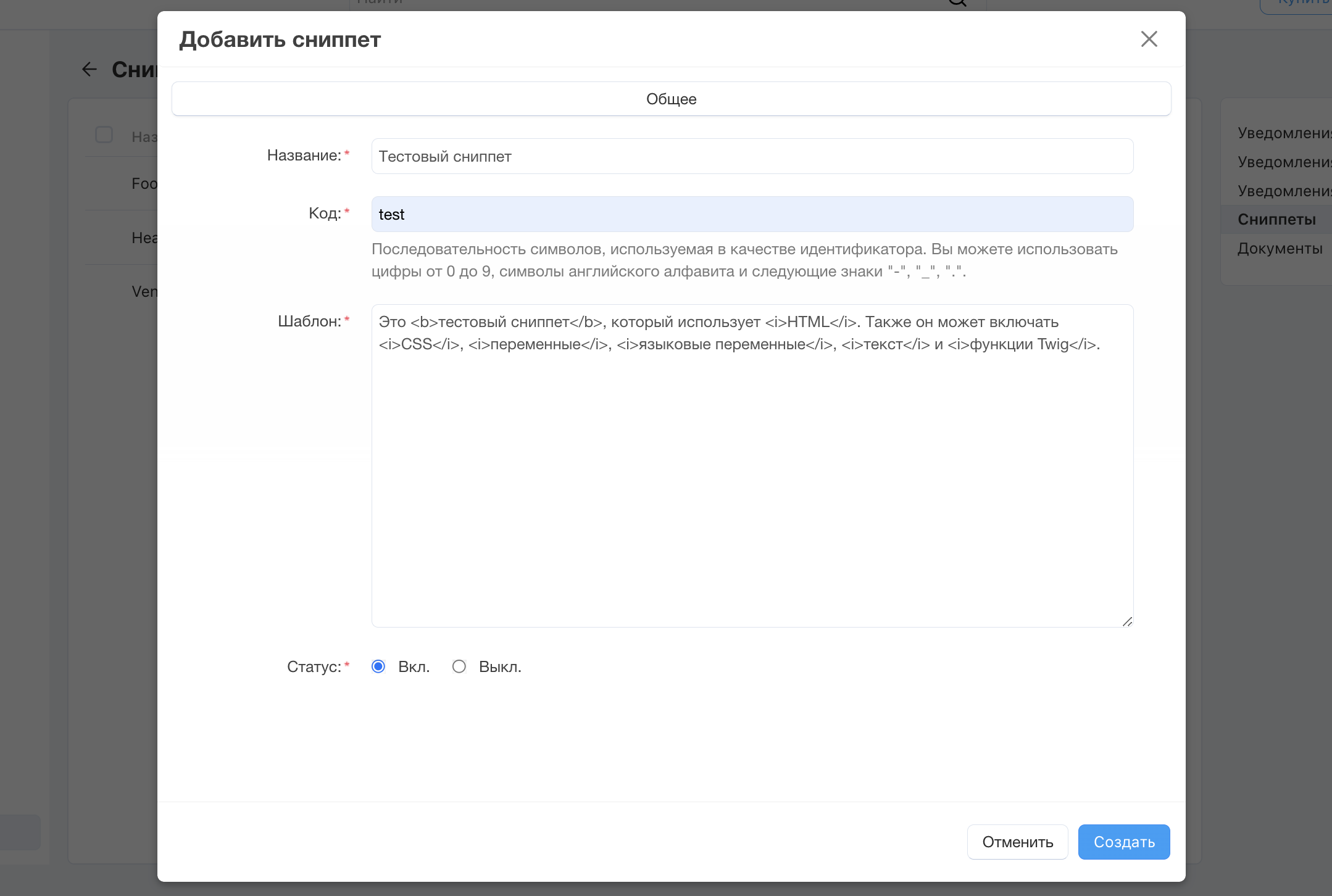Click the search magnifier icon at top

pyautogui.click(x=957, y=3)
